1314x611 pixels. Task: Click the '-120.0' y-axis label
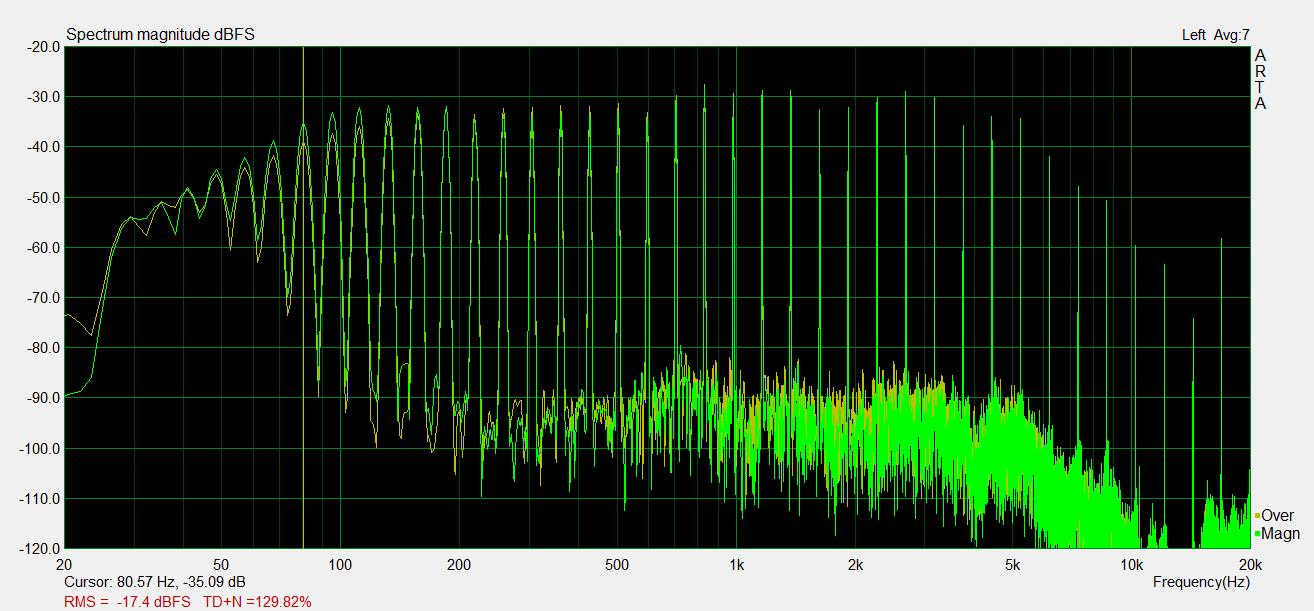click(x=38, y=549)
